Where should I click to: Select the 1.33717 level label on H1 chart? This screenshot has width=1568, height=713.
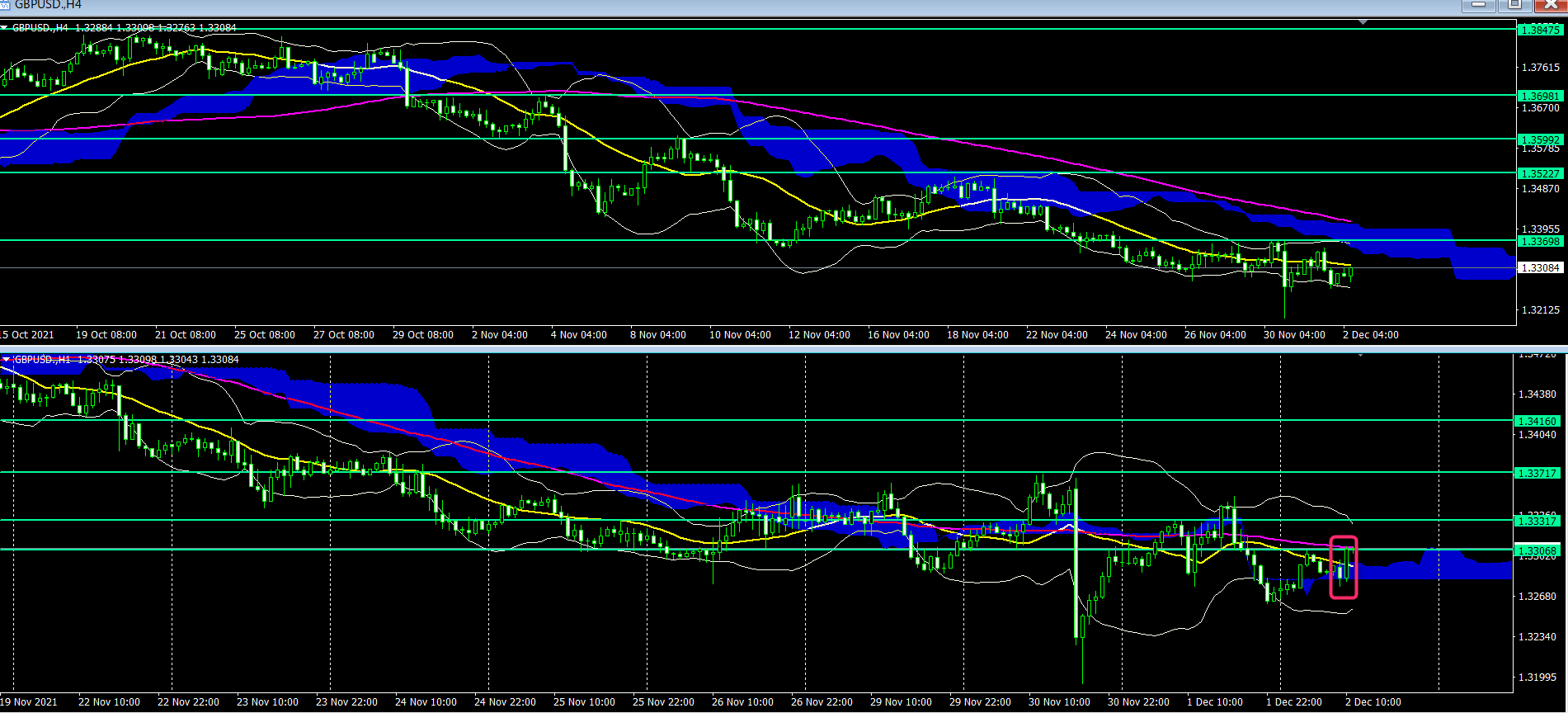1537,474
